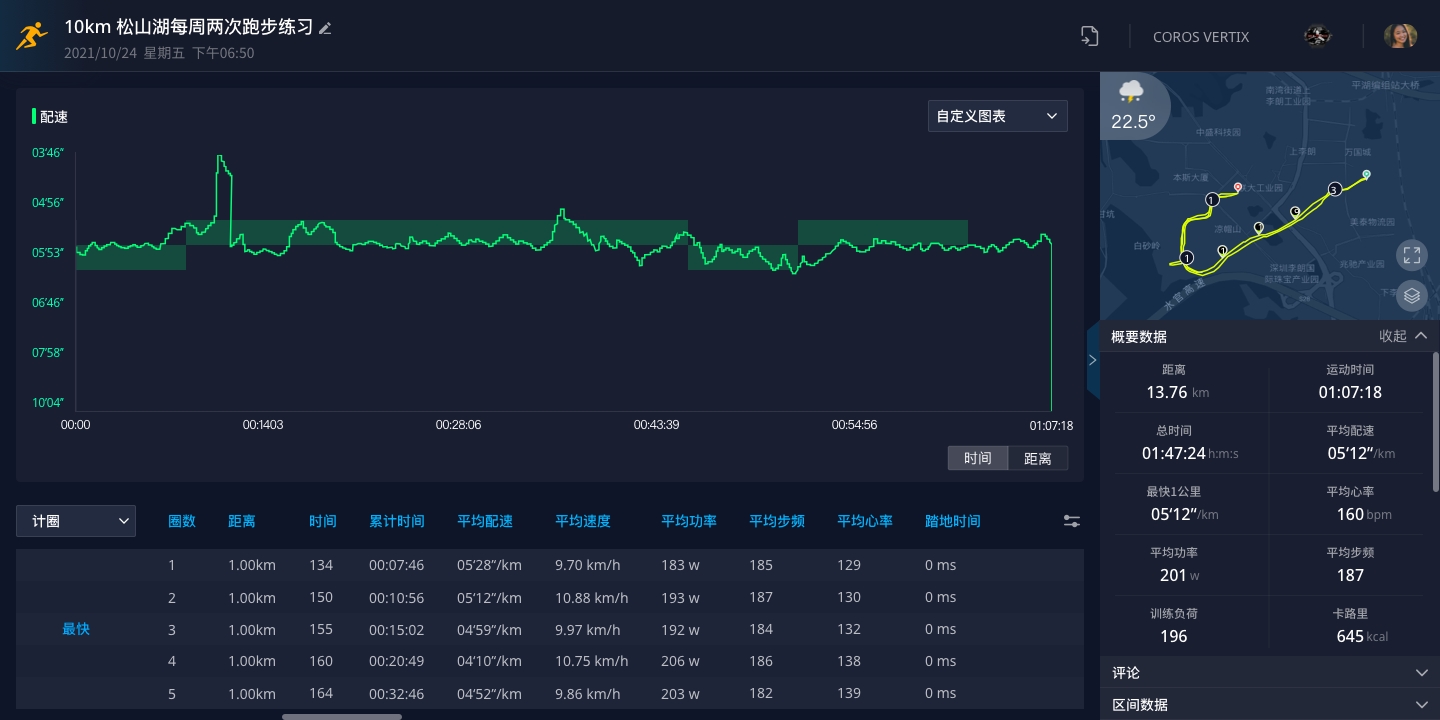
Task: Click the COROS VERTIX device image
Action: [x=1317, y=36]
